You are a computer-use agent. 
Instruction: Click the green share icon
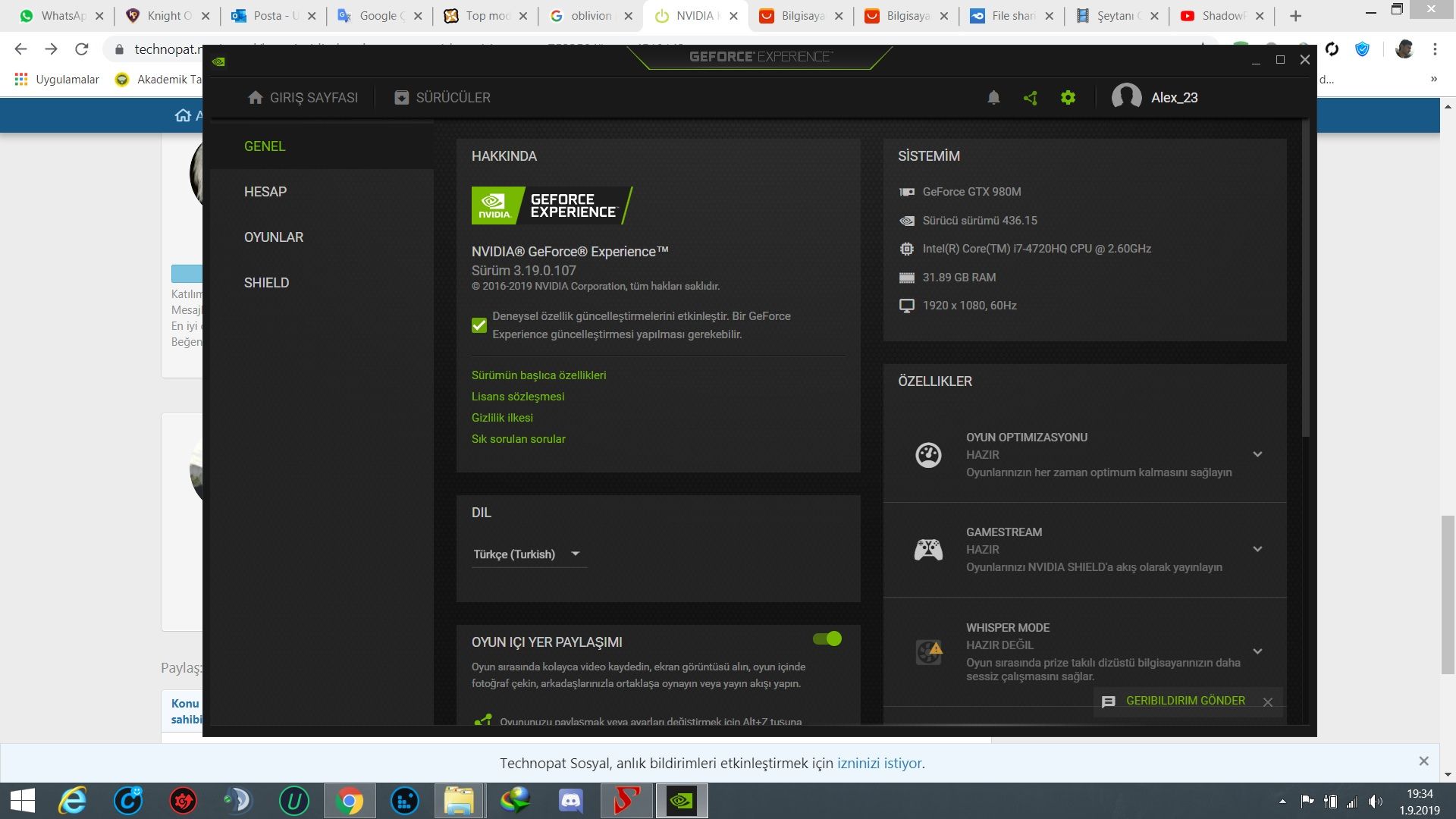pyautogui.click(x=1030, y=98)
